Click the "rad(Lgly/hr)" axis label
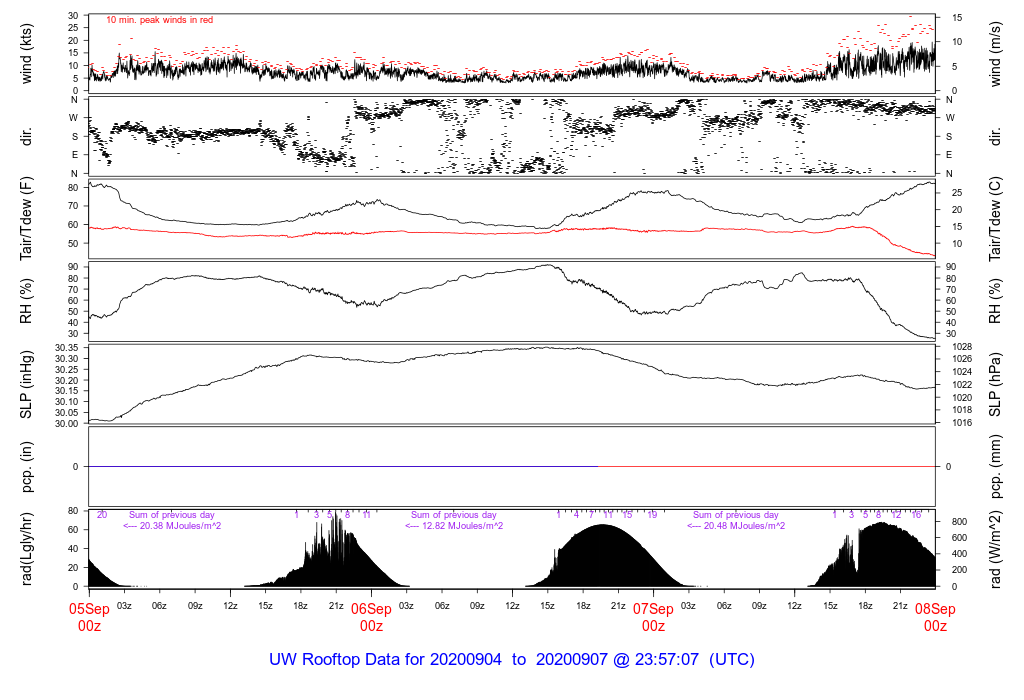Image resolution: width=1024 pixels, height=700 pixels. tap(31, 548)
